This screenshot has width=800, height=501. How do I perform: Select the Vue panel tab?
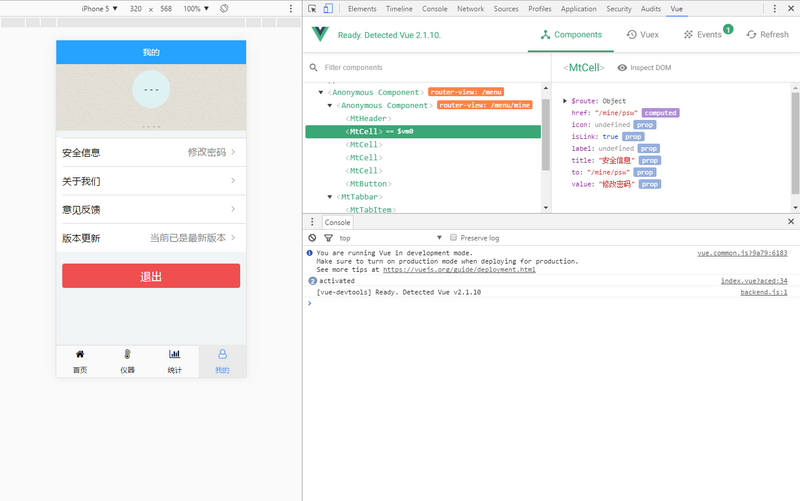[677, 9]
